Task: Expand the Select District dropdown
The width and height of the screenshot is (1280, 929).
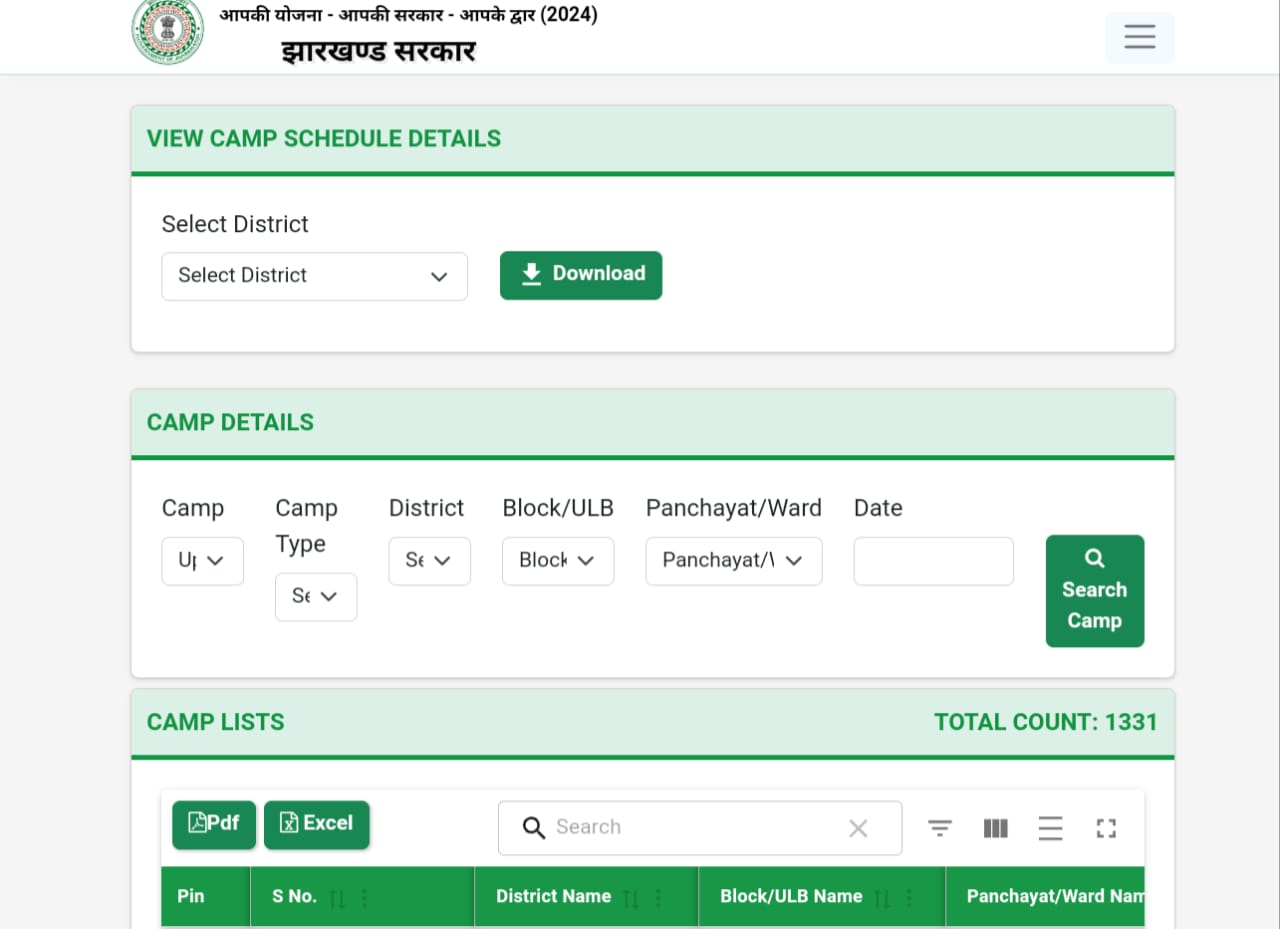Action: point(314,276)
